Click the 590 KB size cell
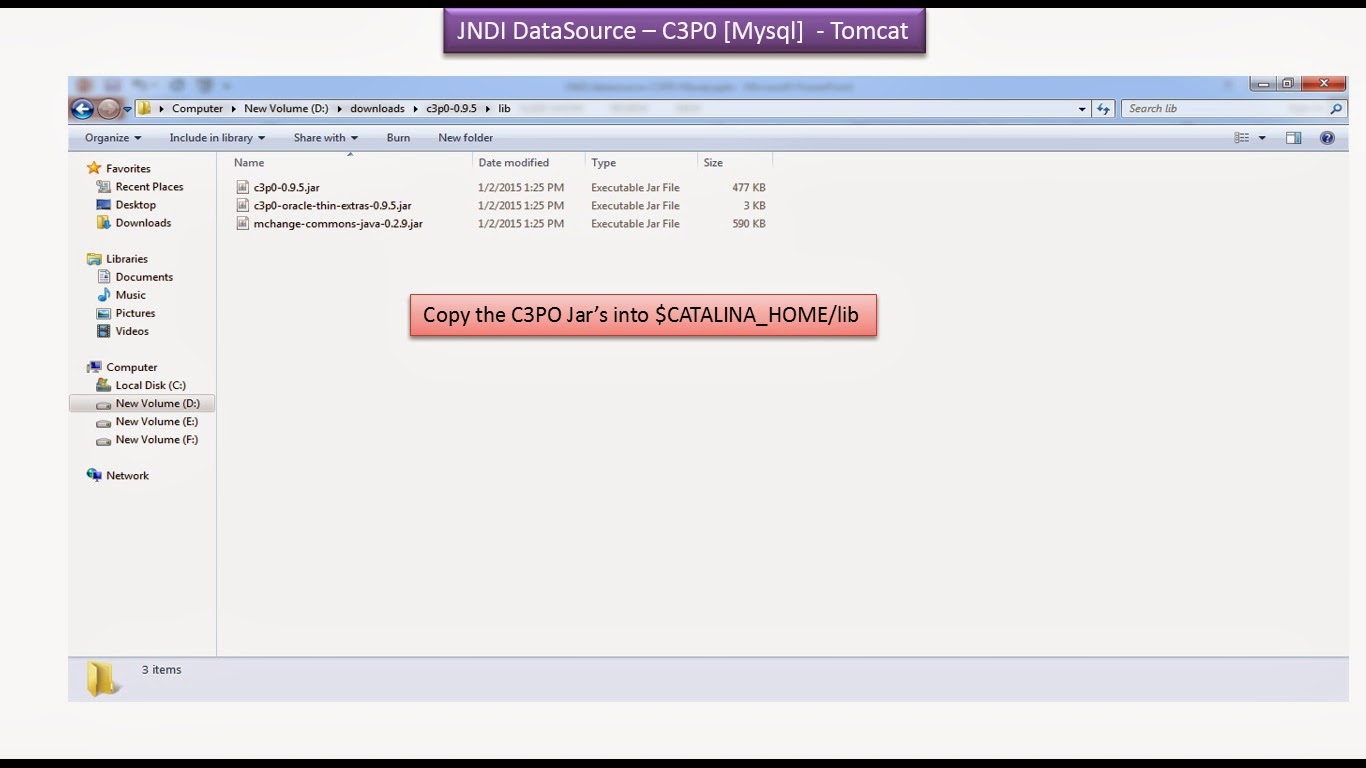Viewport: 1366px width, 768px height. coord(749,223)
